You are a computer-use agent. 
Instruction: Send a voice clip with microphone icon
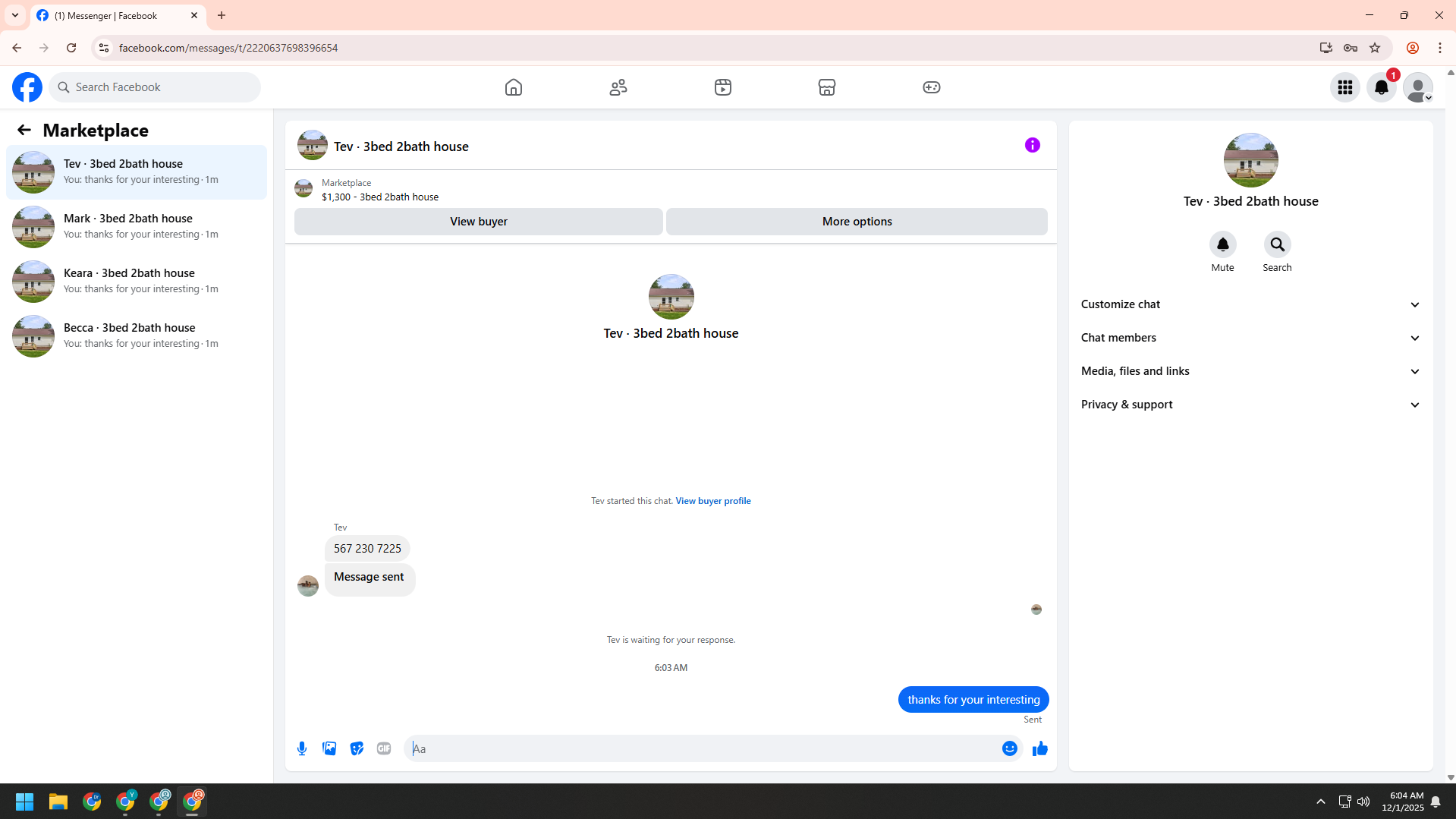click(302, 749)
